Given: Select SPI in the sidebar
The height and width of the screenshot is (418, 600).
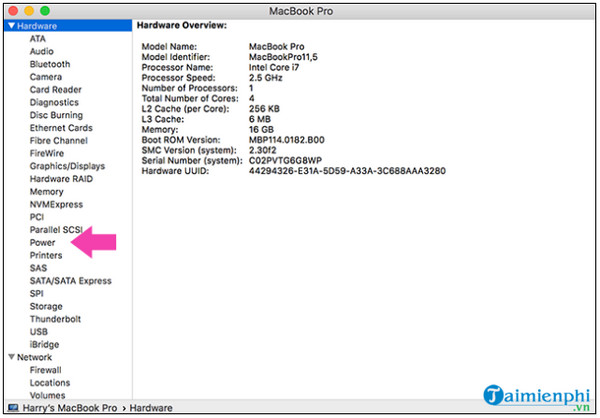Looking at the screenshot, I should click(36, 294).
